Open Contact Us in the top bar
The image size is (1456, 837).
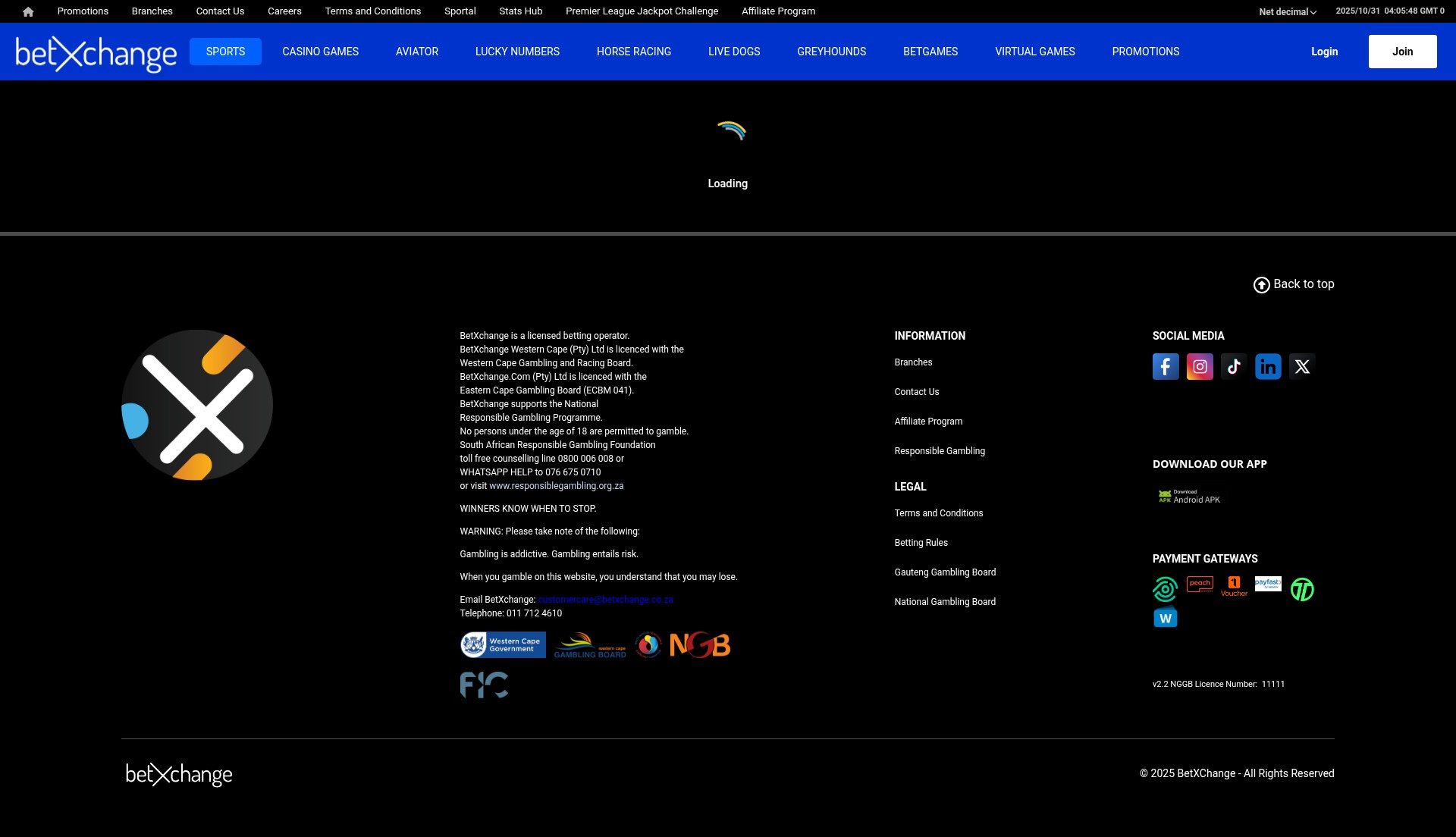(x=220, y=11)
